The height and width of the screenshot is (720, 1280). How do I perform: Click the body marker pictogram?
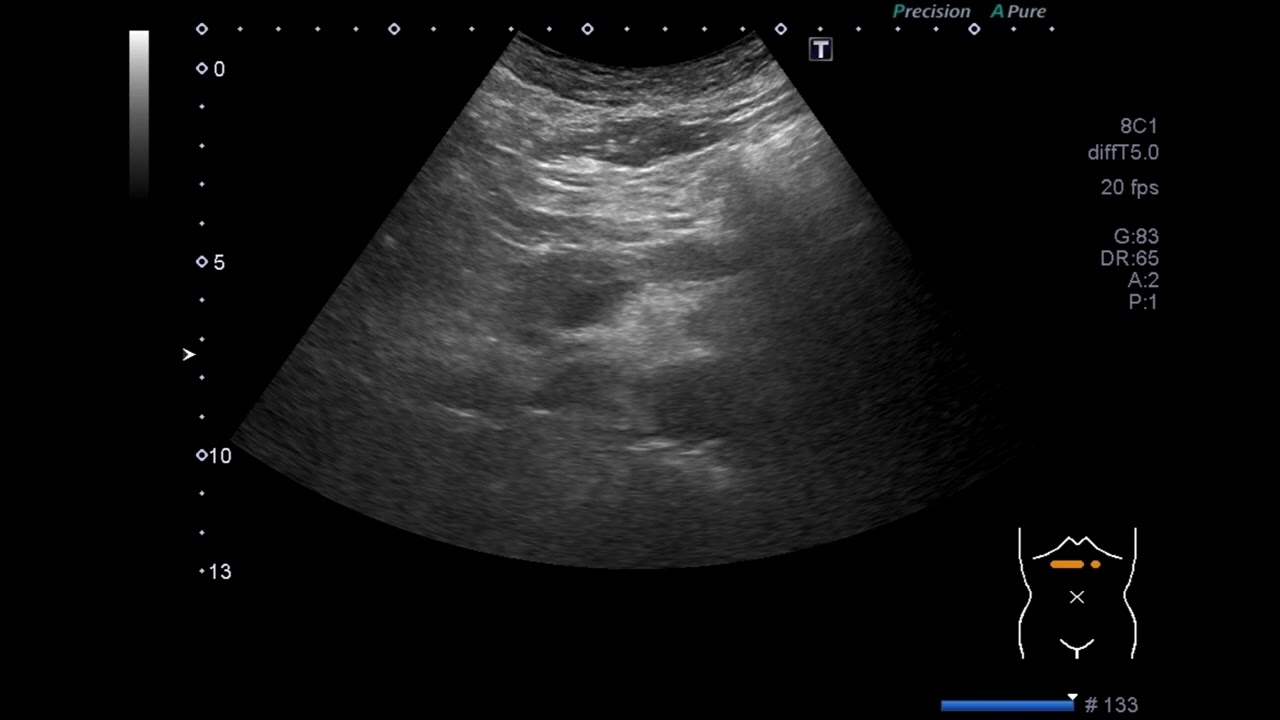(1077, 593)
